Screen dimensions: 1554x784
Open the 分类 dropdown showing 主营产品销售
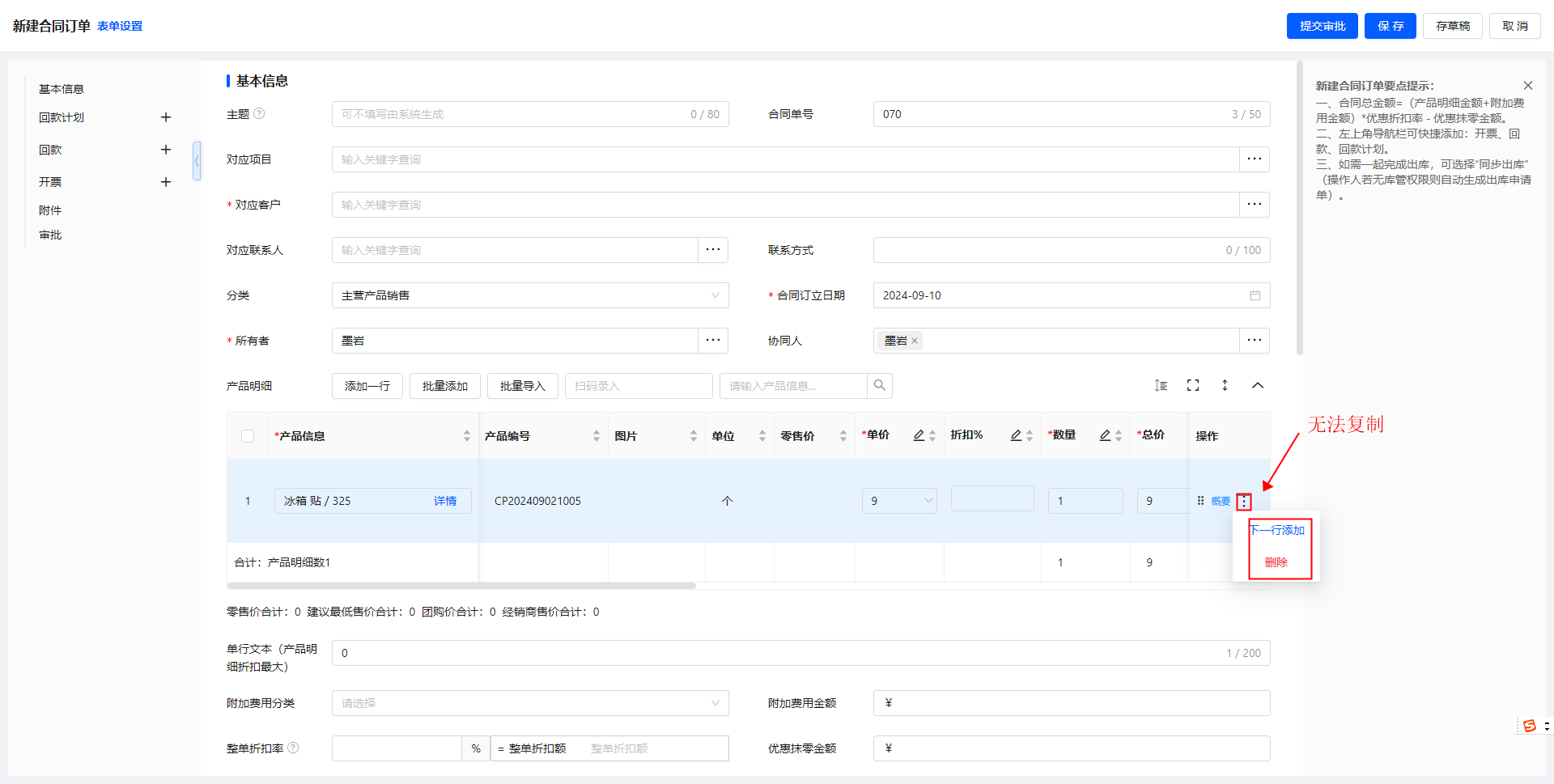530,295
